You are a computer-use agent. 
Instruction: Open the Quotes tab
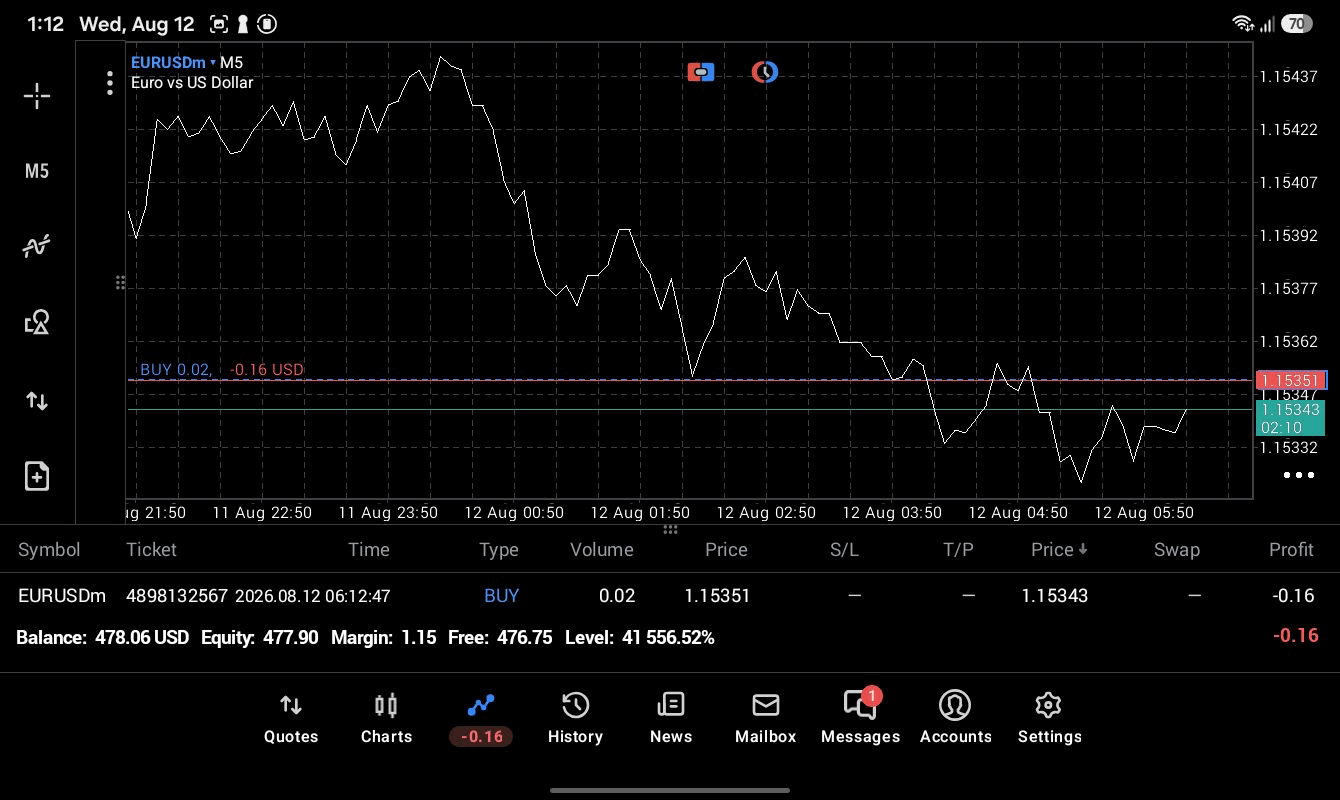[291, 719]
